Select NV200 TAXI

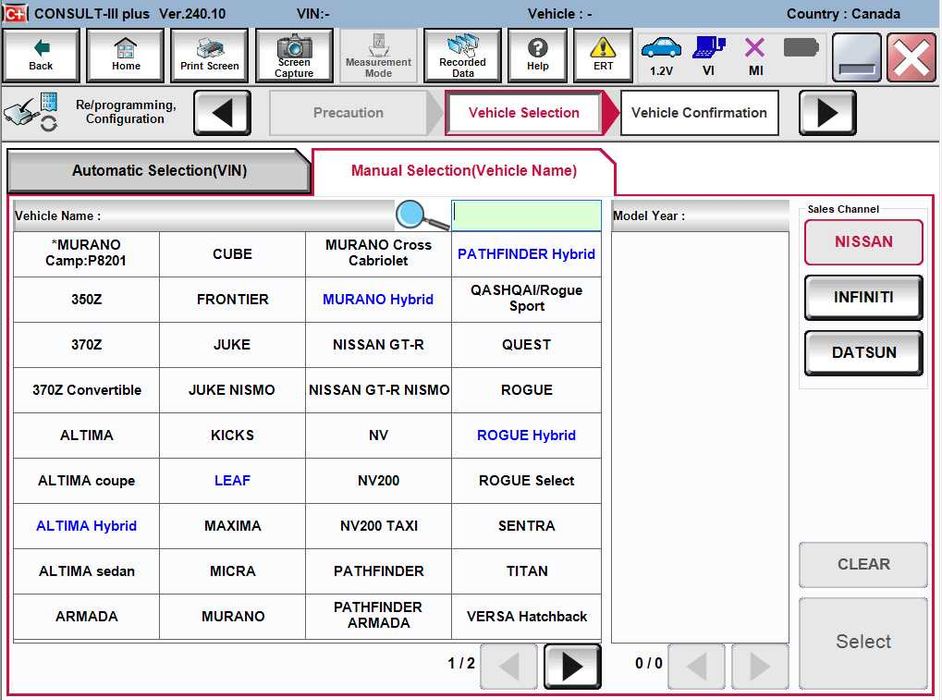pyautogui.click(x=378, y=526)
